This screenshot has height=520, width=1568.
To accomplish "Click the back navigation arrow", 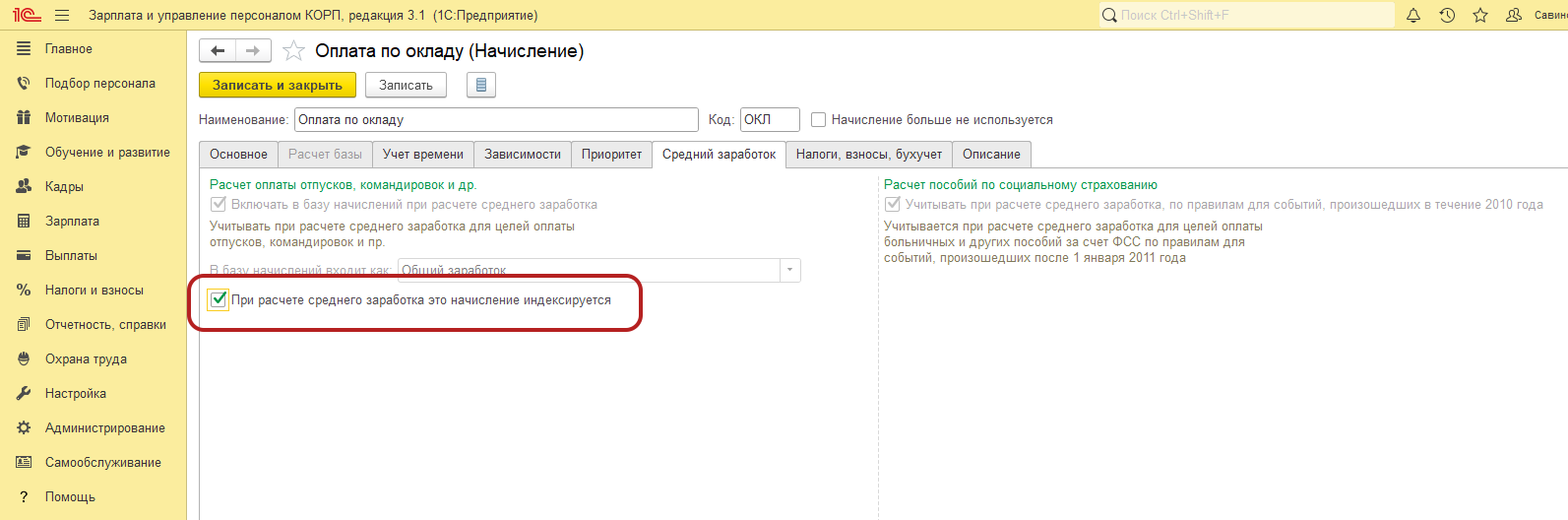I will 218,51.
